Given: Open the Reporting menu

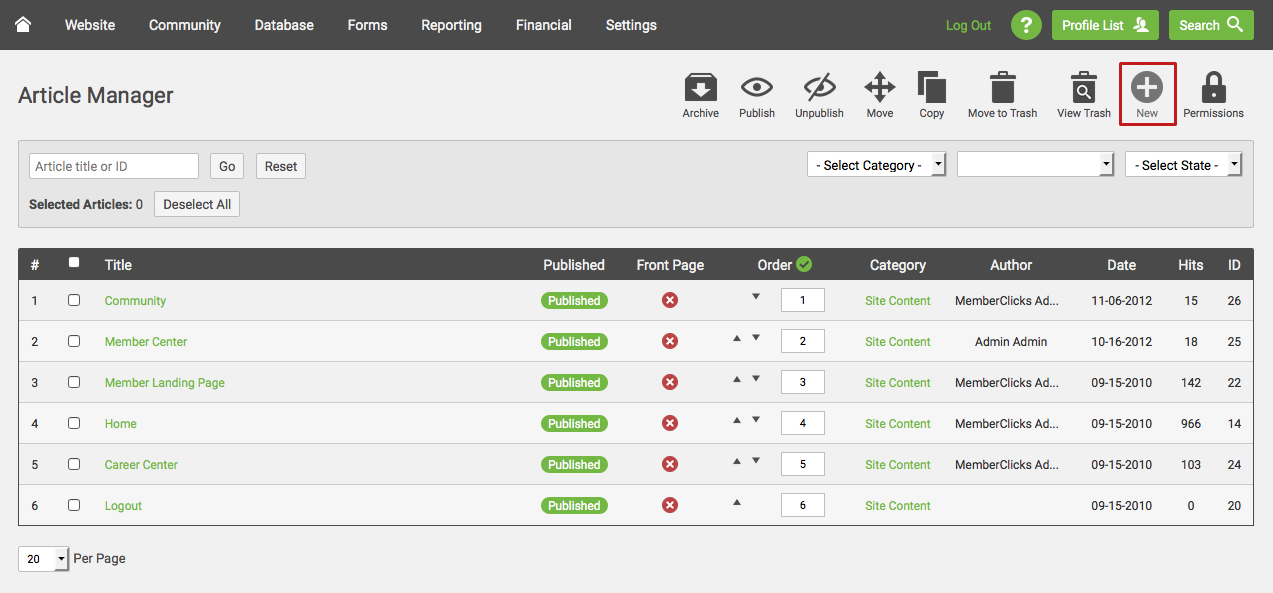Looking at the screenshot, I should [451, 25].
